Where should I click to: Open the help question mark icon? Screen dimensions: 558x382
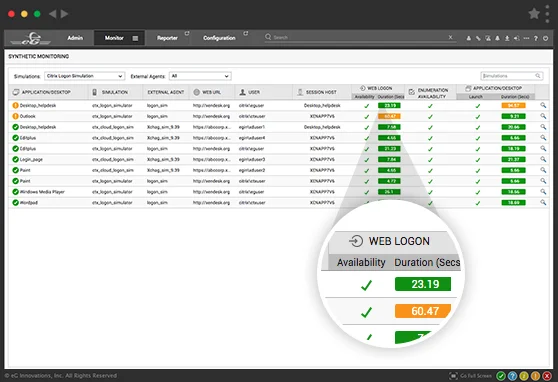click(536, 38)
